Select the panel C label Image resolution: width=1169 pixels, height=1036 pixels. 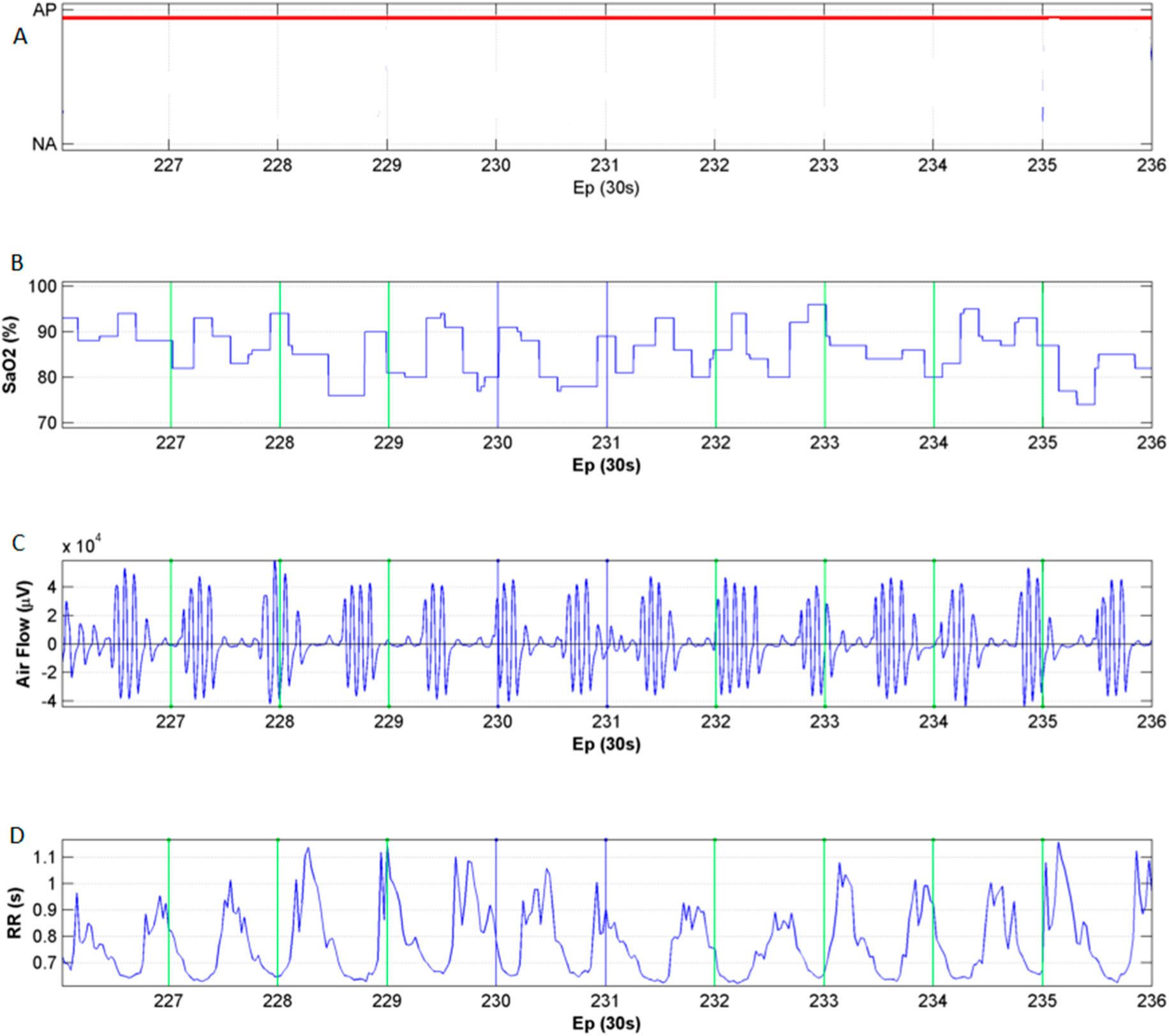(x=19, y=543)
